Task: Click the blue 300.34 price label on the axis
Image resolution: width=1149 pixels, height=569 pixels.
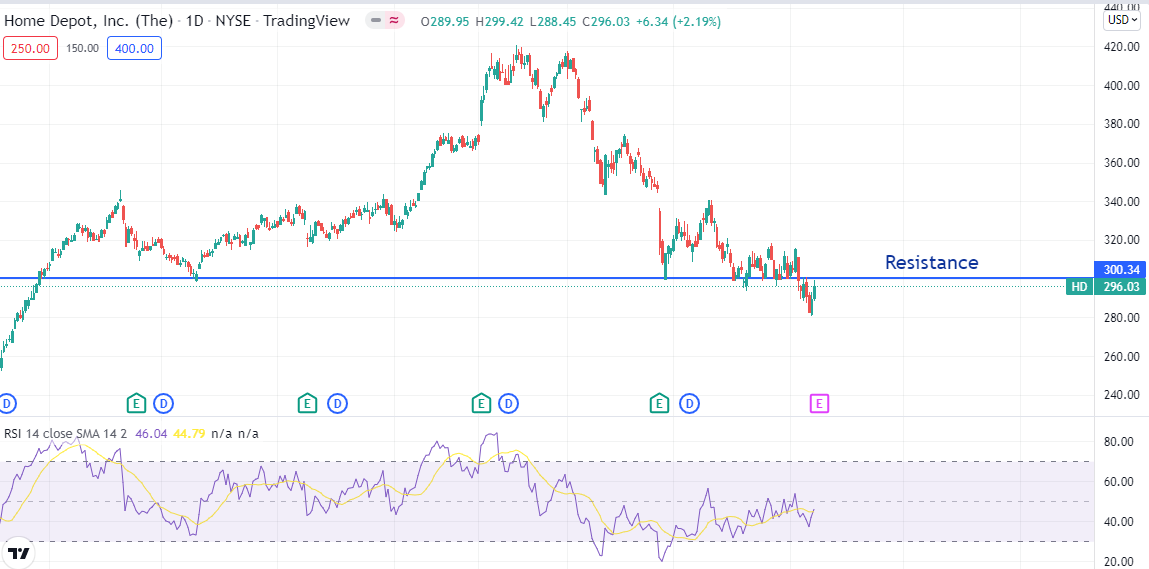Action: [1118, 270]
